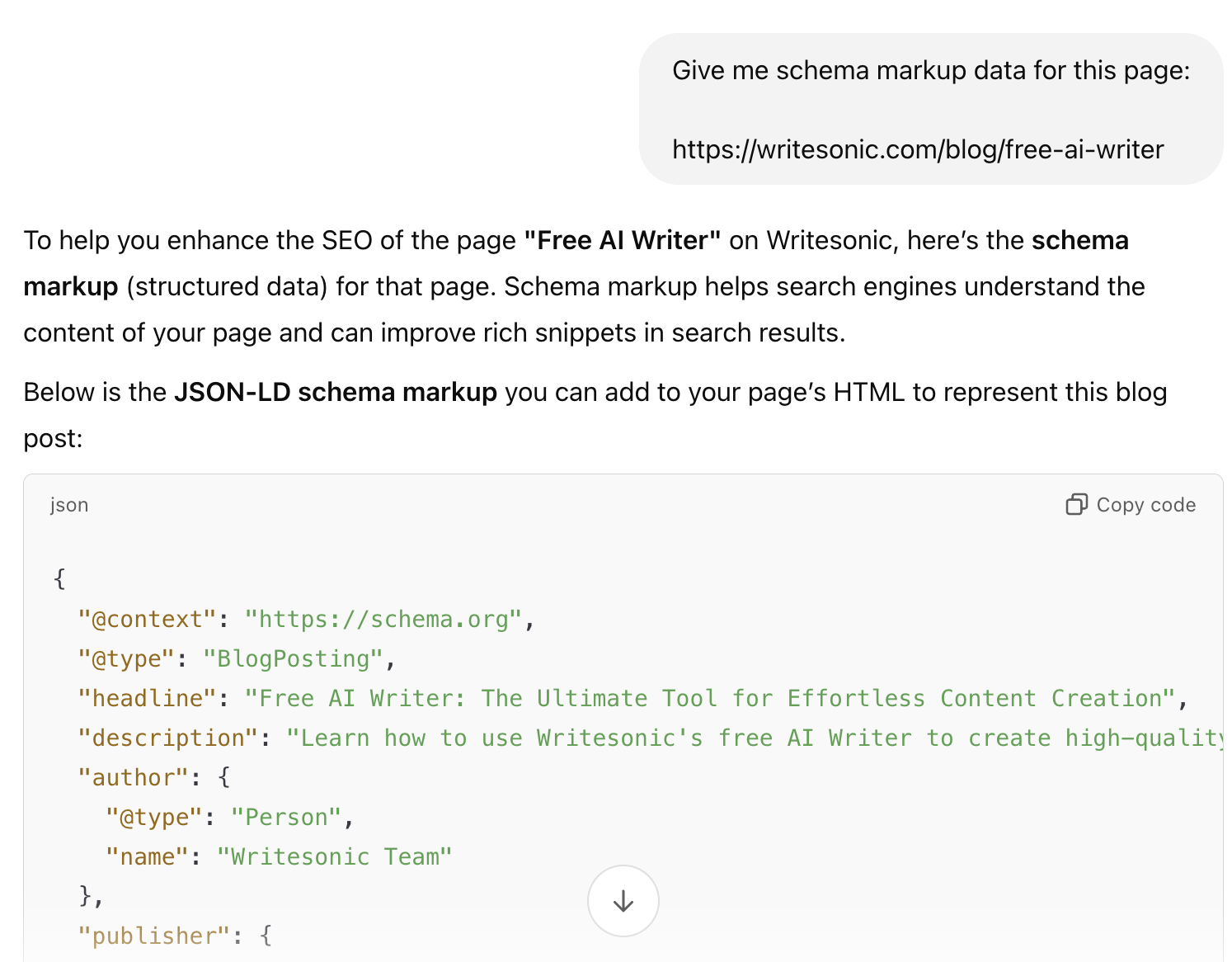
Task: Click the "https://schema.org" value
Action: tap(383, 619)
